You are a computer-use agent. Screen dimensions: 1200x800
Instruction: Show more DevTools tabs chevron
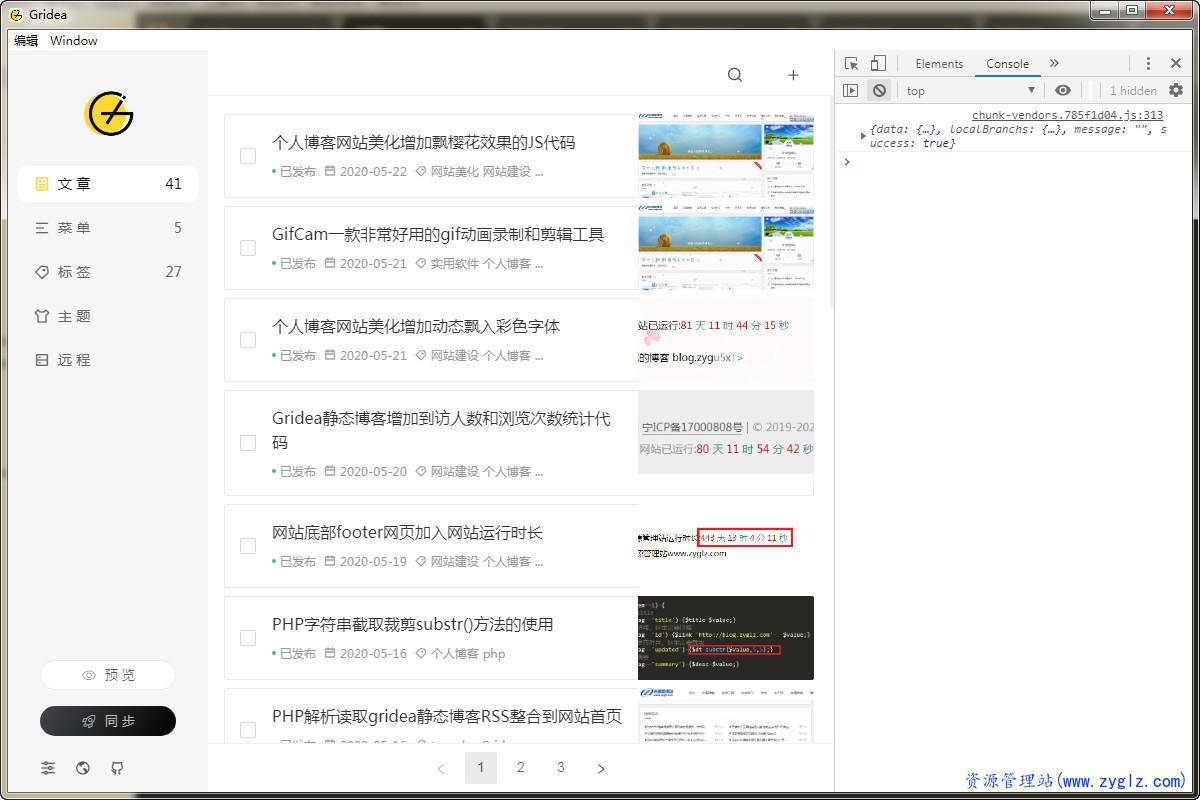click(1054, 63)
